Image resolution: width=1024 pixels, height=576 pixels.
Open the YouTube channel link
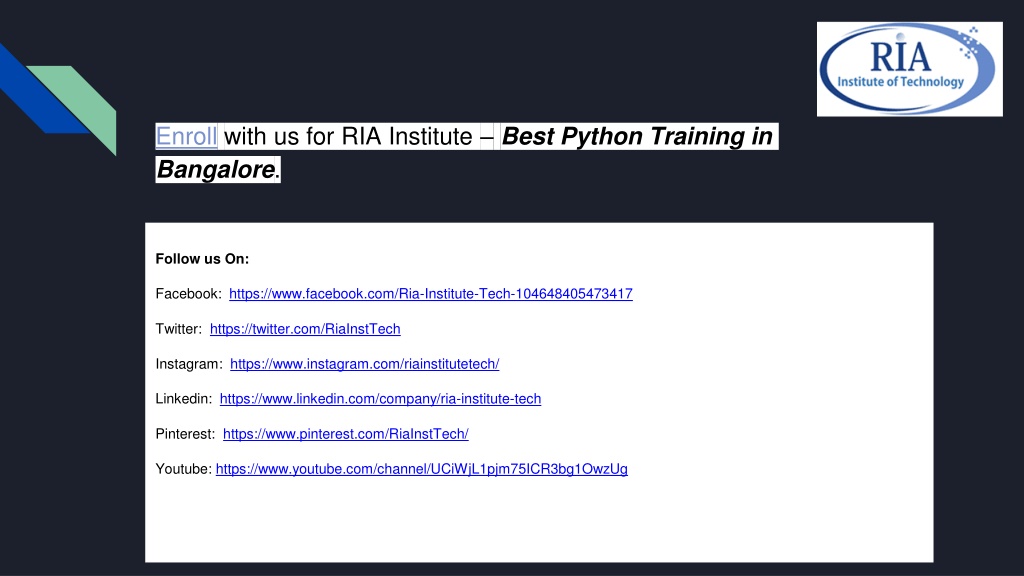tap(421, 469)
